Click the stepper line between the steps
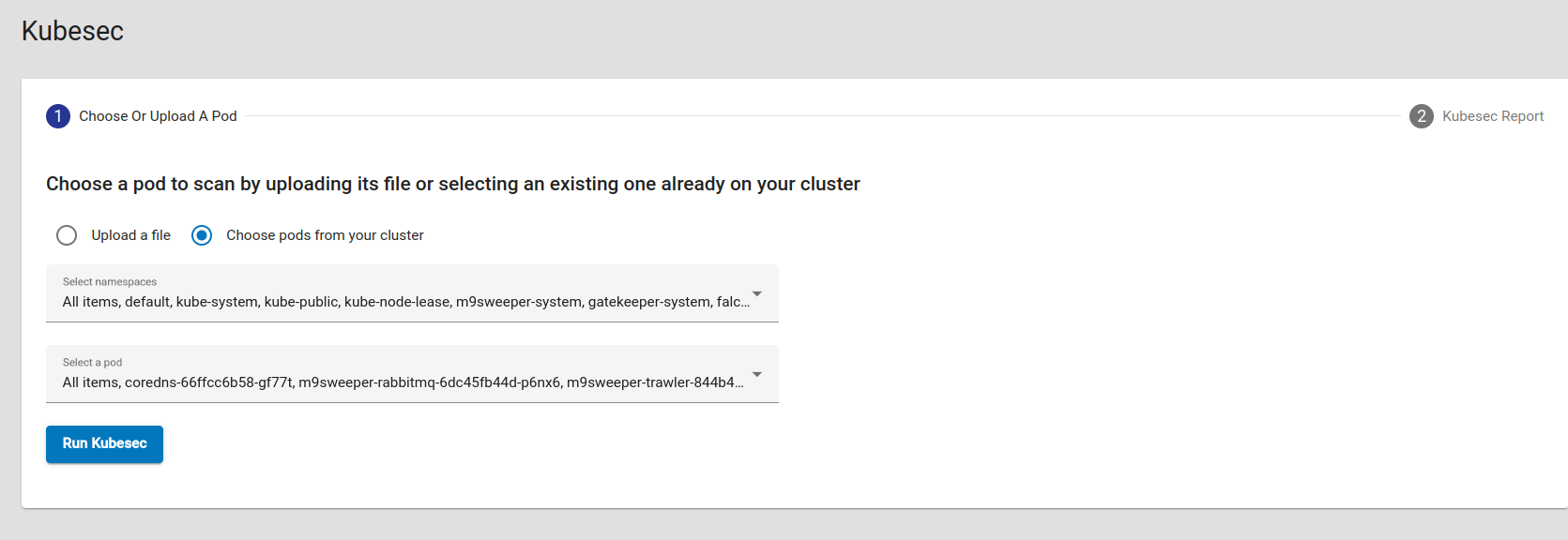Image resolution: width=1568 pixels, height=540 pixels. coord(822,116)
